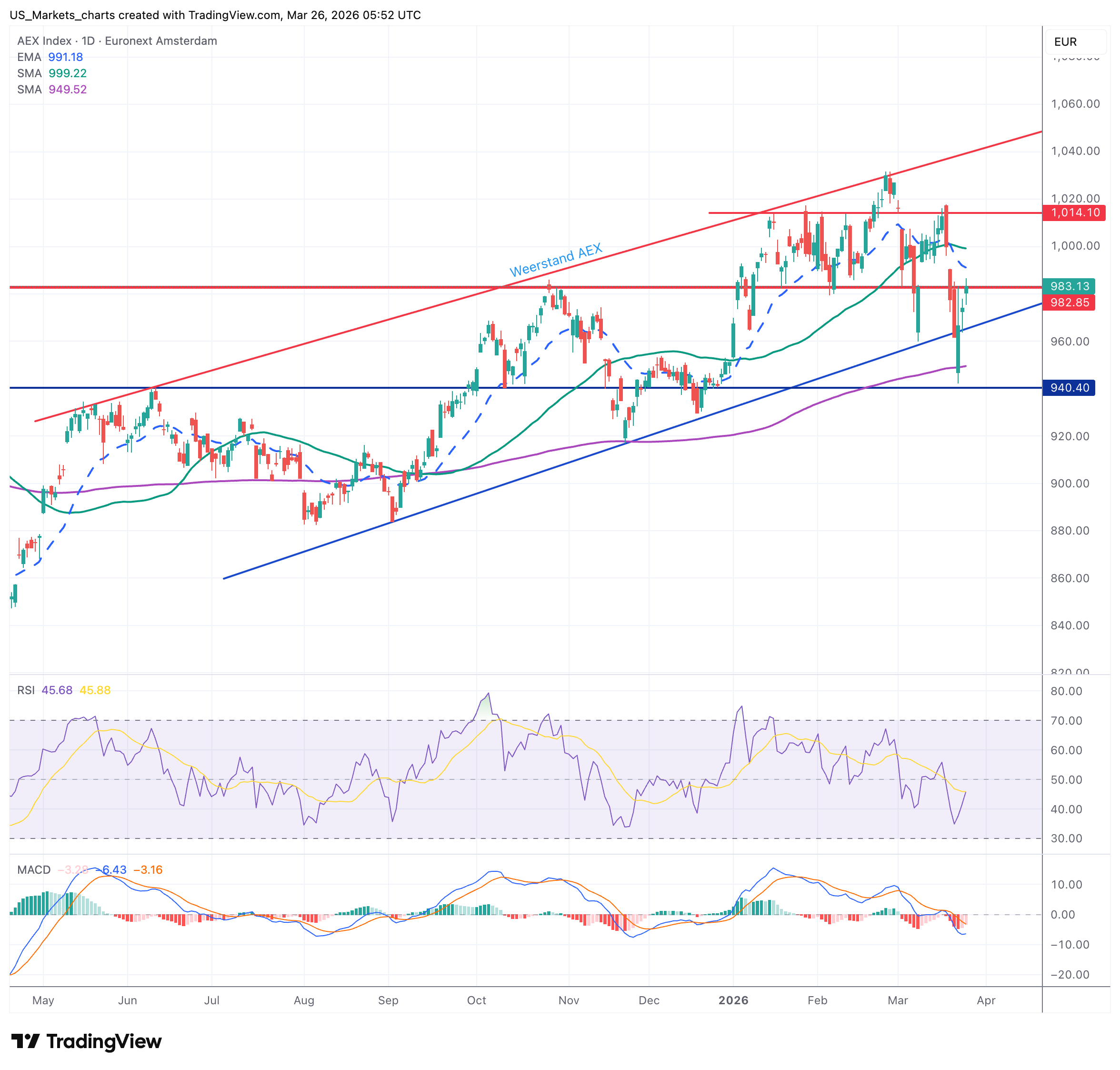The height and width of the screenshot is (1070, 1120).
Task: Click the Oct label on time axis
Action: [x=477, y=1000]
